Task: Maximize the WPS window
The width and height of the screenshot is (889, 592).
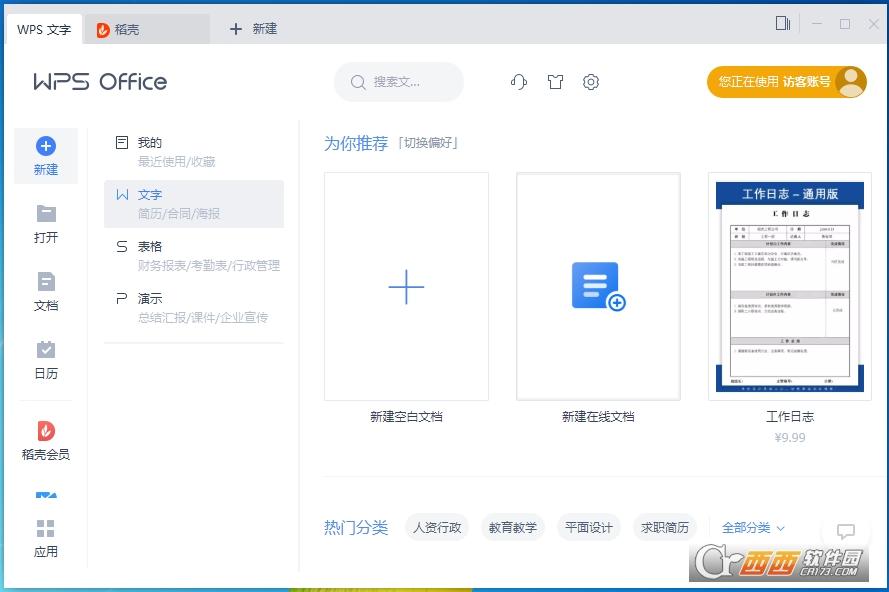Action: [x=845, y=23]
